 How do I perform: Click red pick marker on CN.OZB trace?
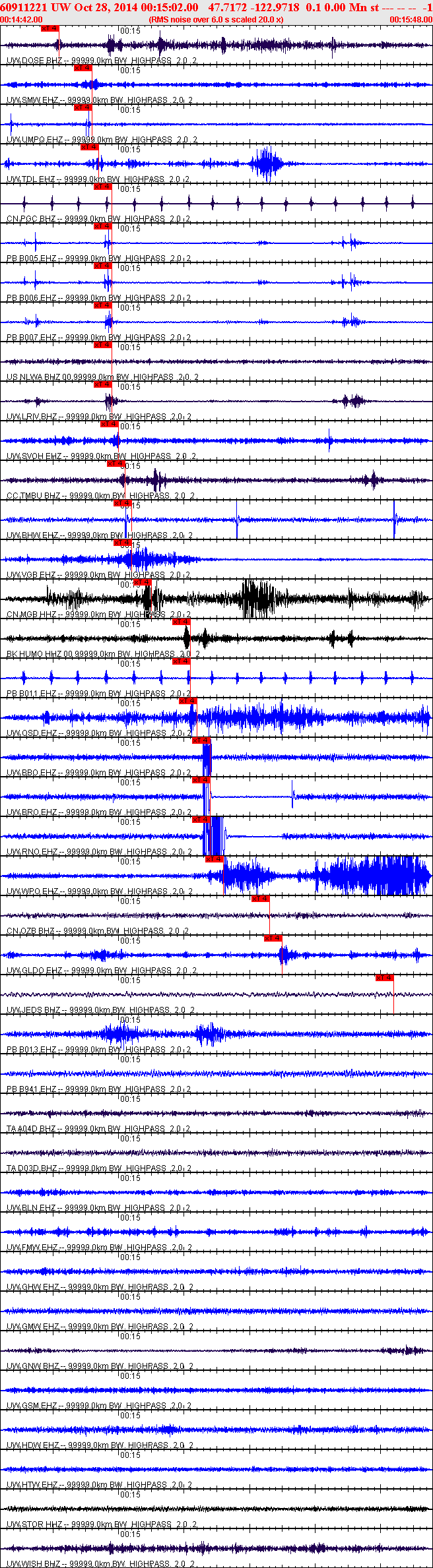[x=260, y=899]
